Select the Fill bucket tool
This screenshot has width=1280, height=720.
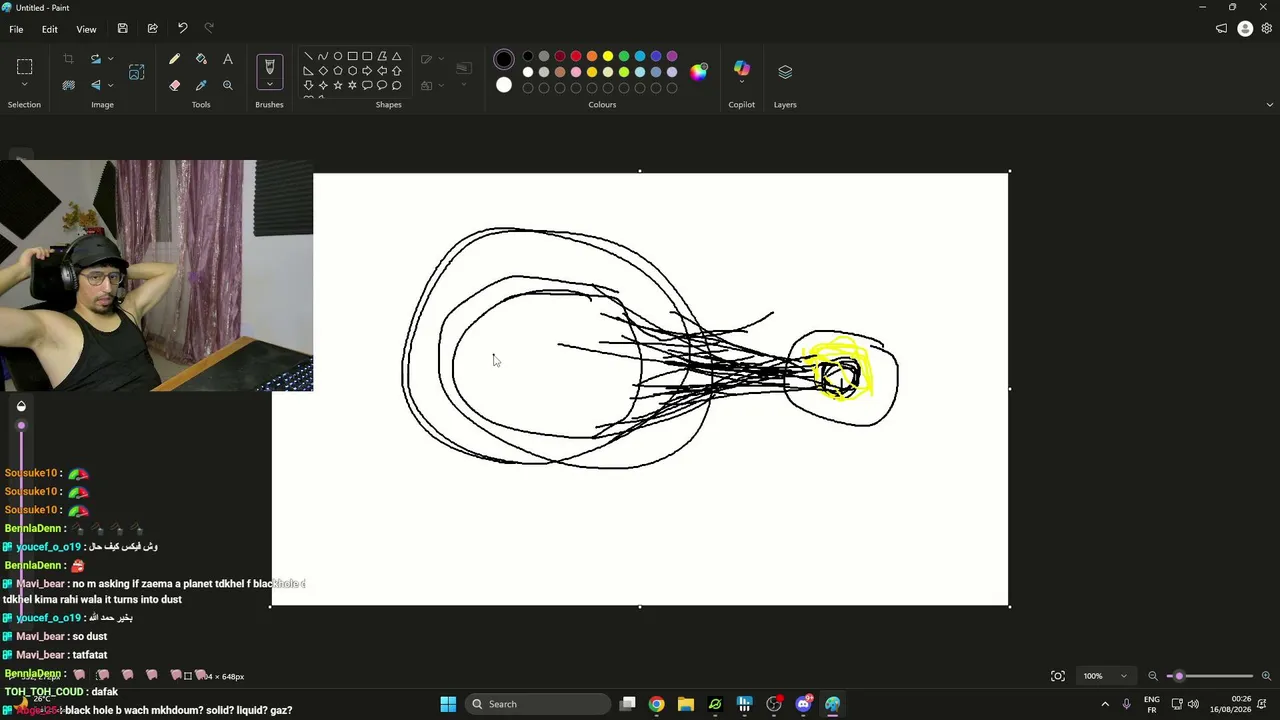tap(201, 60)
